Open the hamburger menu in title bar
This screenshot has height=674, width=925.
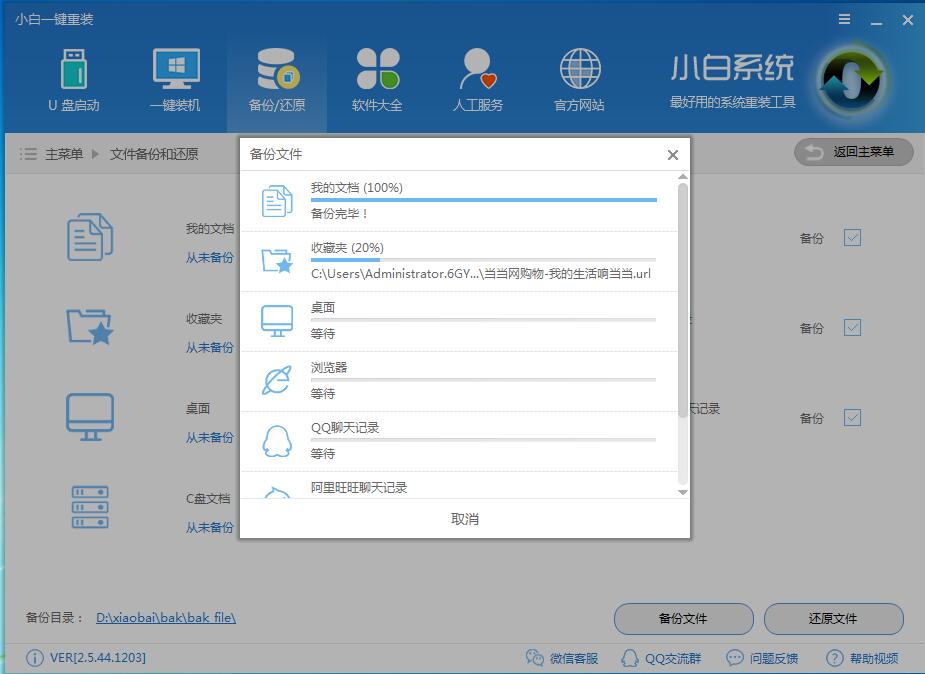point(843,19)
